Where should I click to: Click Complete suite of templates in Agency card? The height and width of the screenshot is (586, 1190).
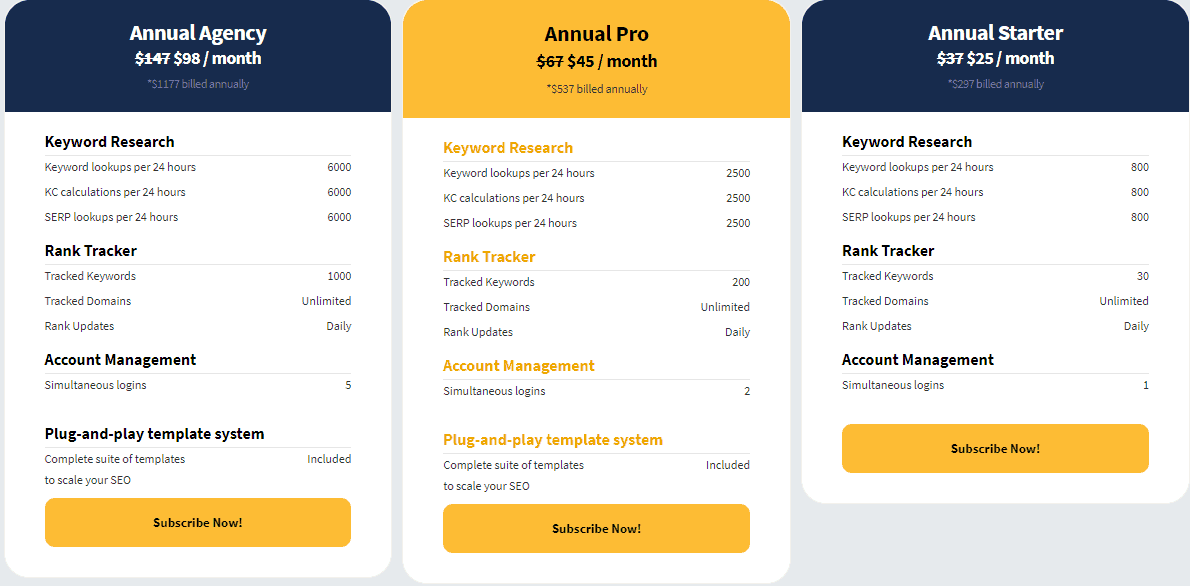(x=115, y=459)
